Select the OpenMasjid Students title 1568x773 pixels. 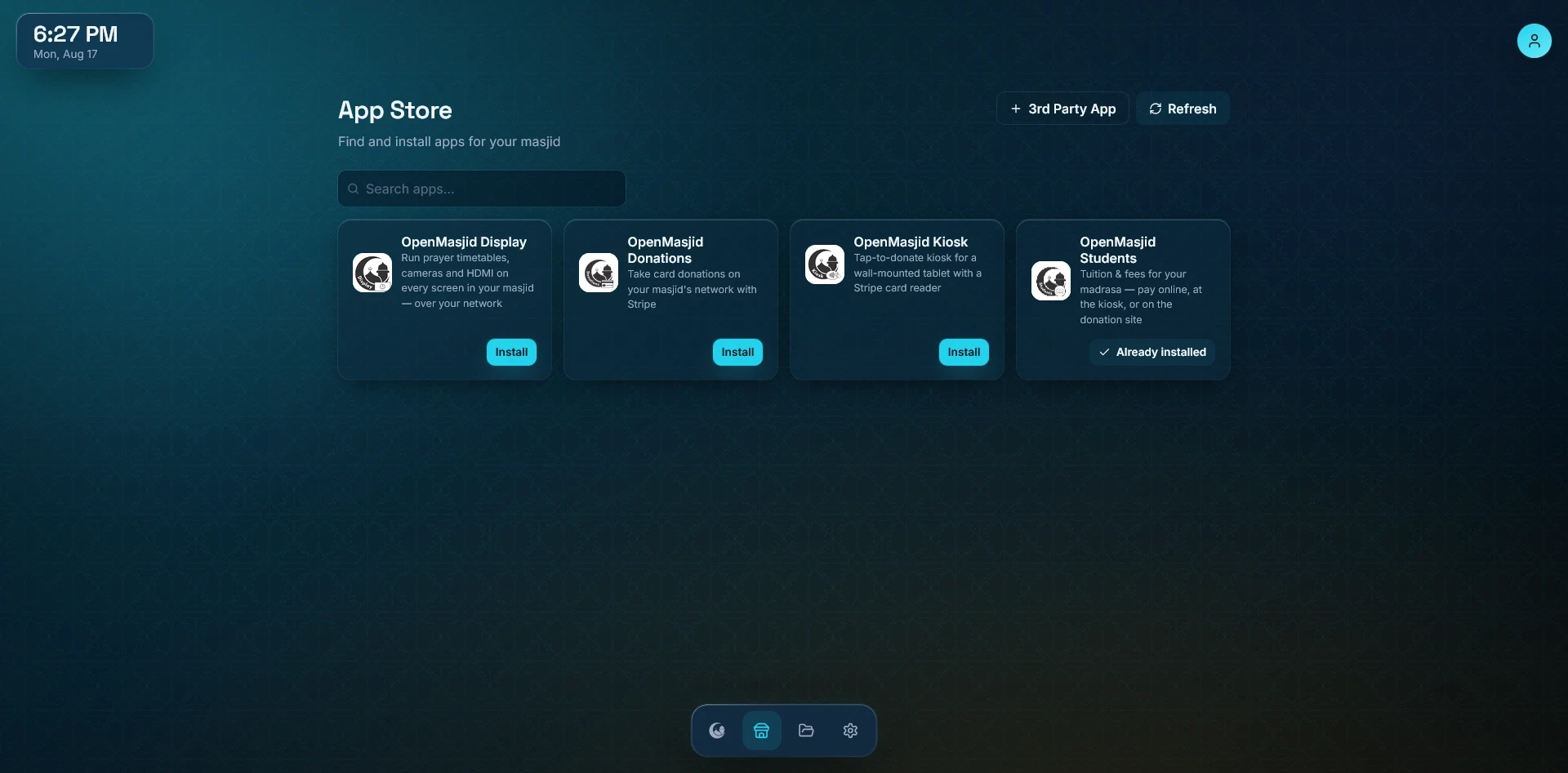tap(1118, 250)
